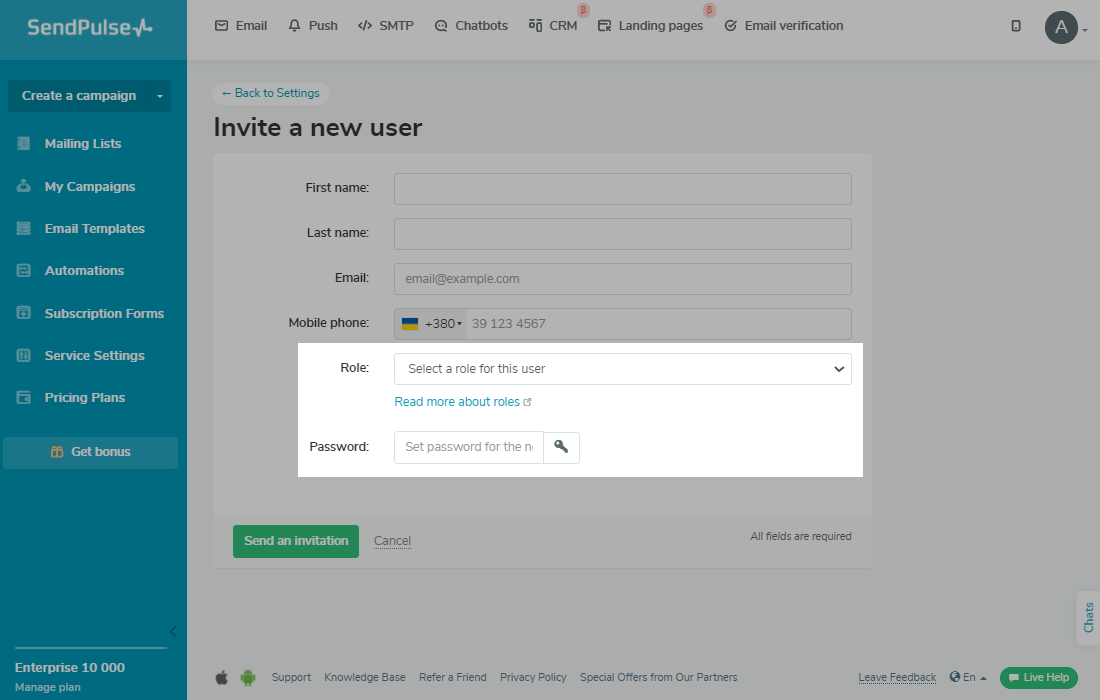1100x700 pixels.
Task: Open the Chatbots tab
Action: pyautogui.click(x=471, y=26)
